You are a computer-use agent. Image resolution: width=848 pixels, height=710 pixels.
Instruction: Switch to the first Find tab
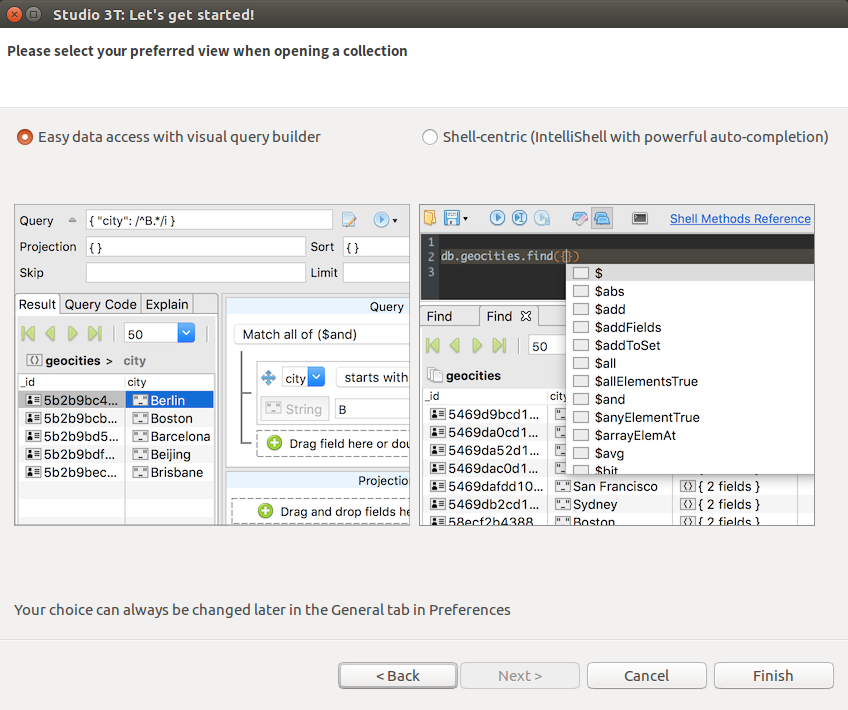click(449, 316)
